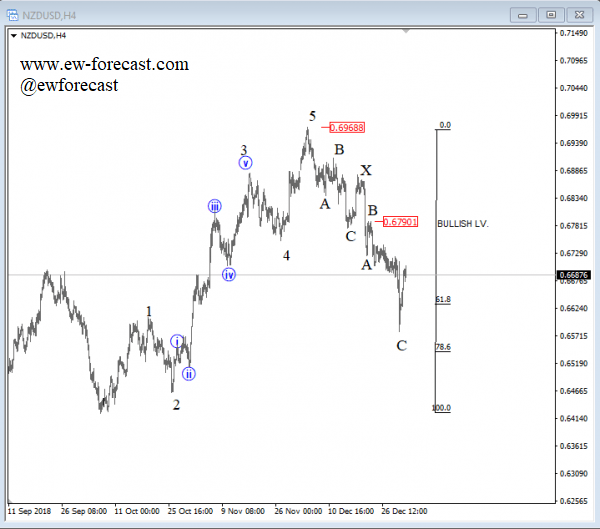Click the NZDUSD,H4 chart window icon
The image size is (600, 529).
13,15
